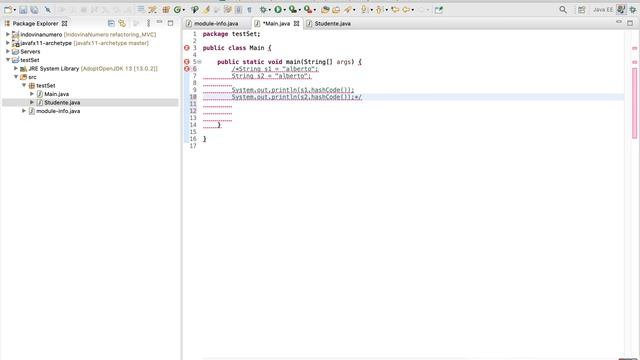Click the Open Perspective icon
640x360 pixels.
pyautogui.click(x=581, y=10)
